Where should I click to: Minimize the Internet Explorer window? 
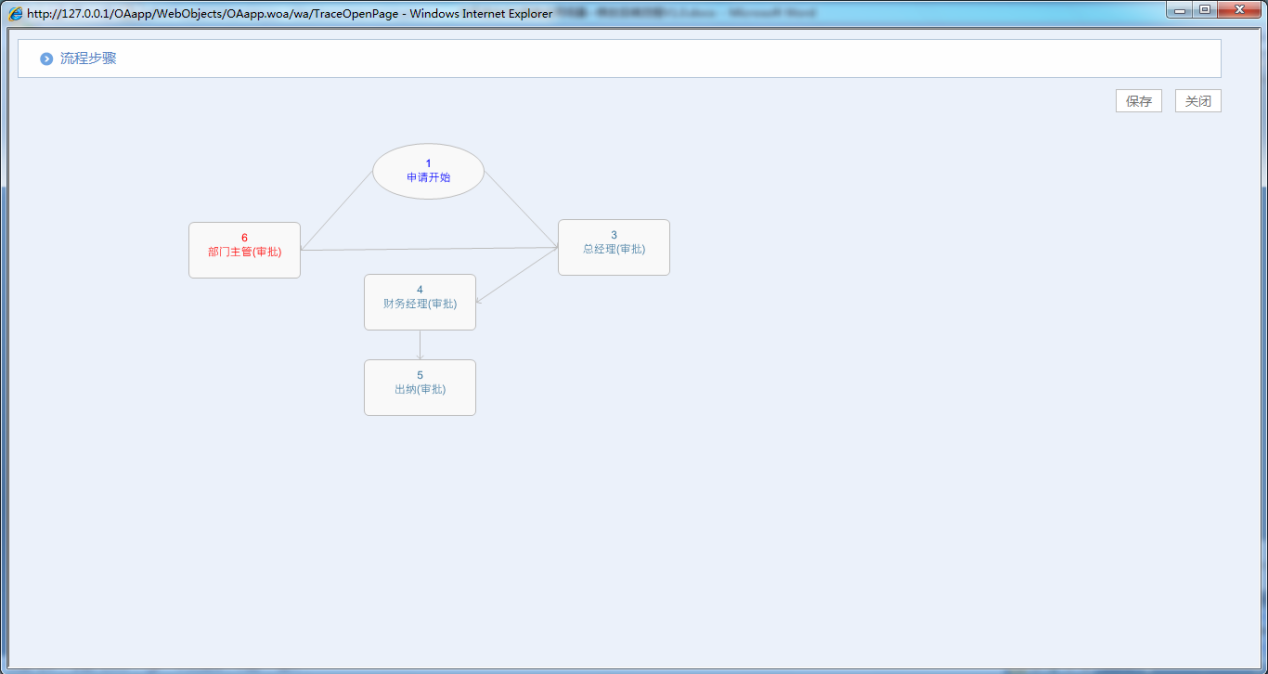click(1182, 11)
